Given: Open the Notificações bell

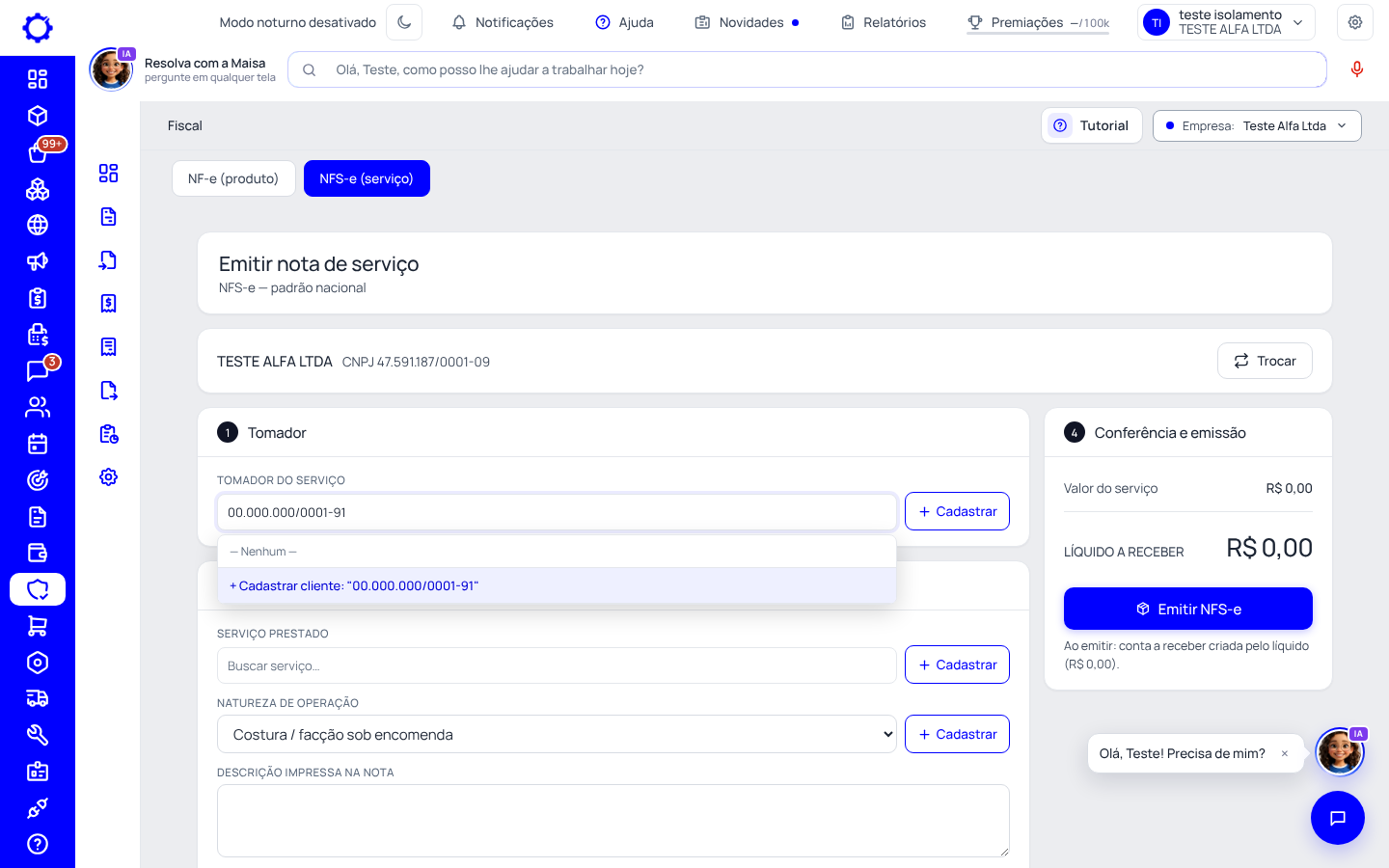Looking at the screenshot, I should tap(503, 22).
